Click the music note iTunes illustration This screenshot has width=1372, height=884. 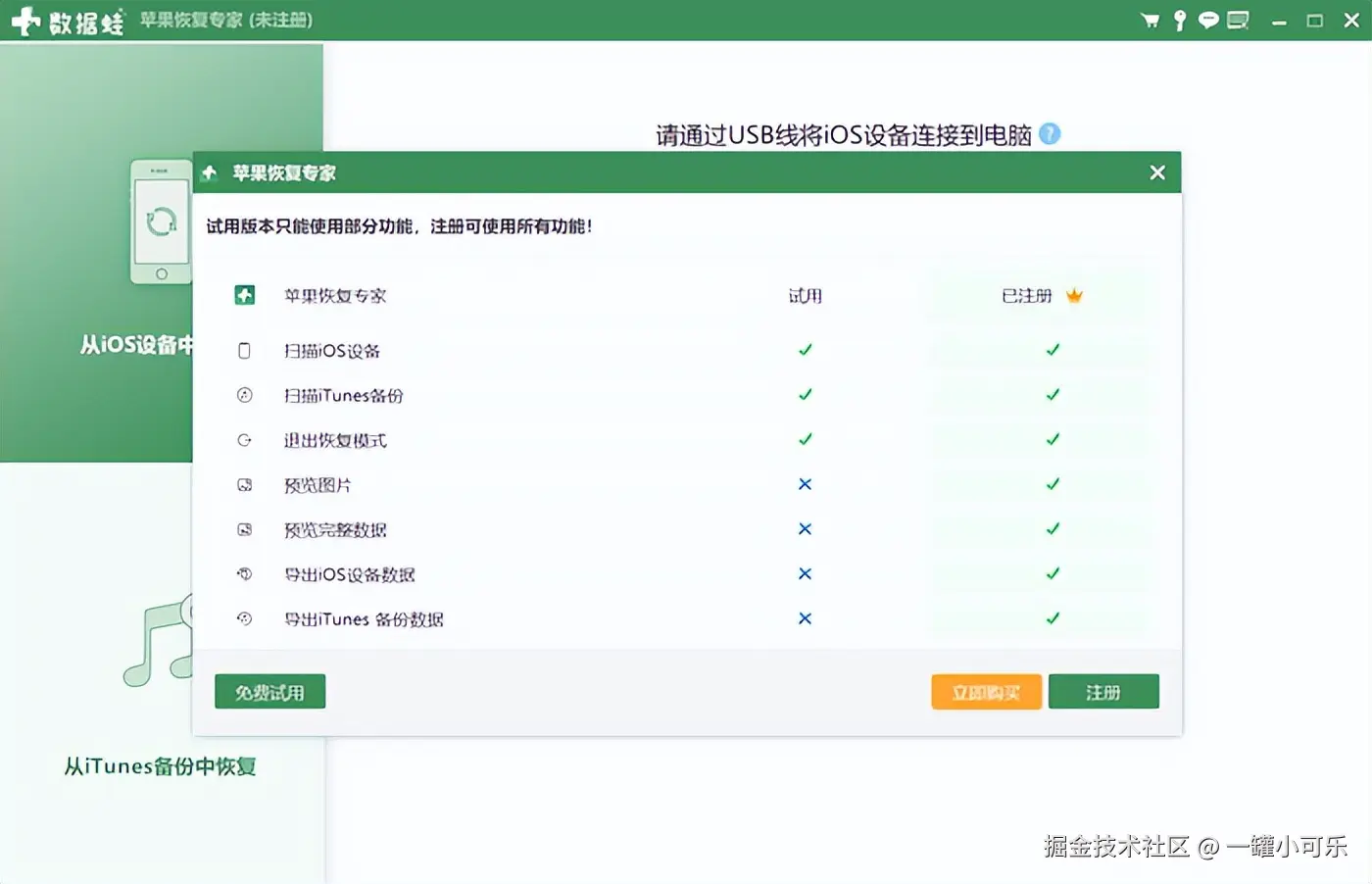click(x=158, y=639)
